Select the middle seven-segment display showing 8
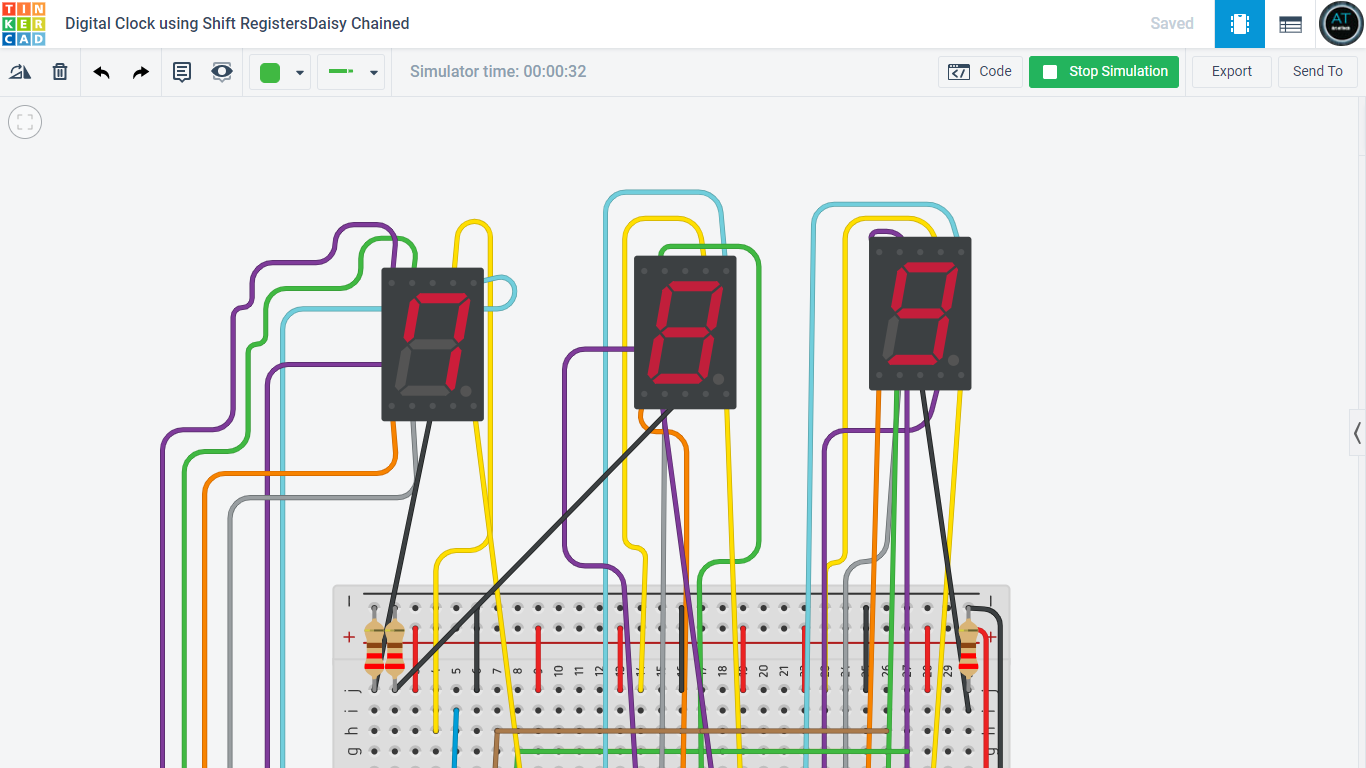The image size is (1366, 768). click(685, 332)
